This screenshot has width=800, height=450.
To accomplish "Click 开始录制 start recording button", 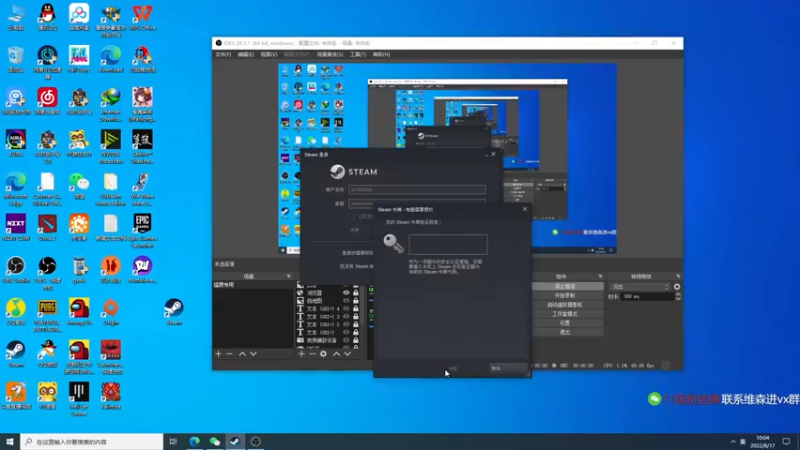I will click(564, 295).
